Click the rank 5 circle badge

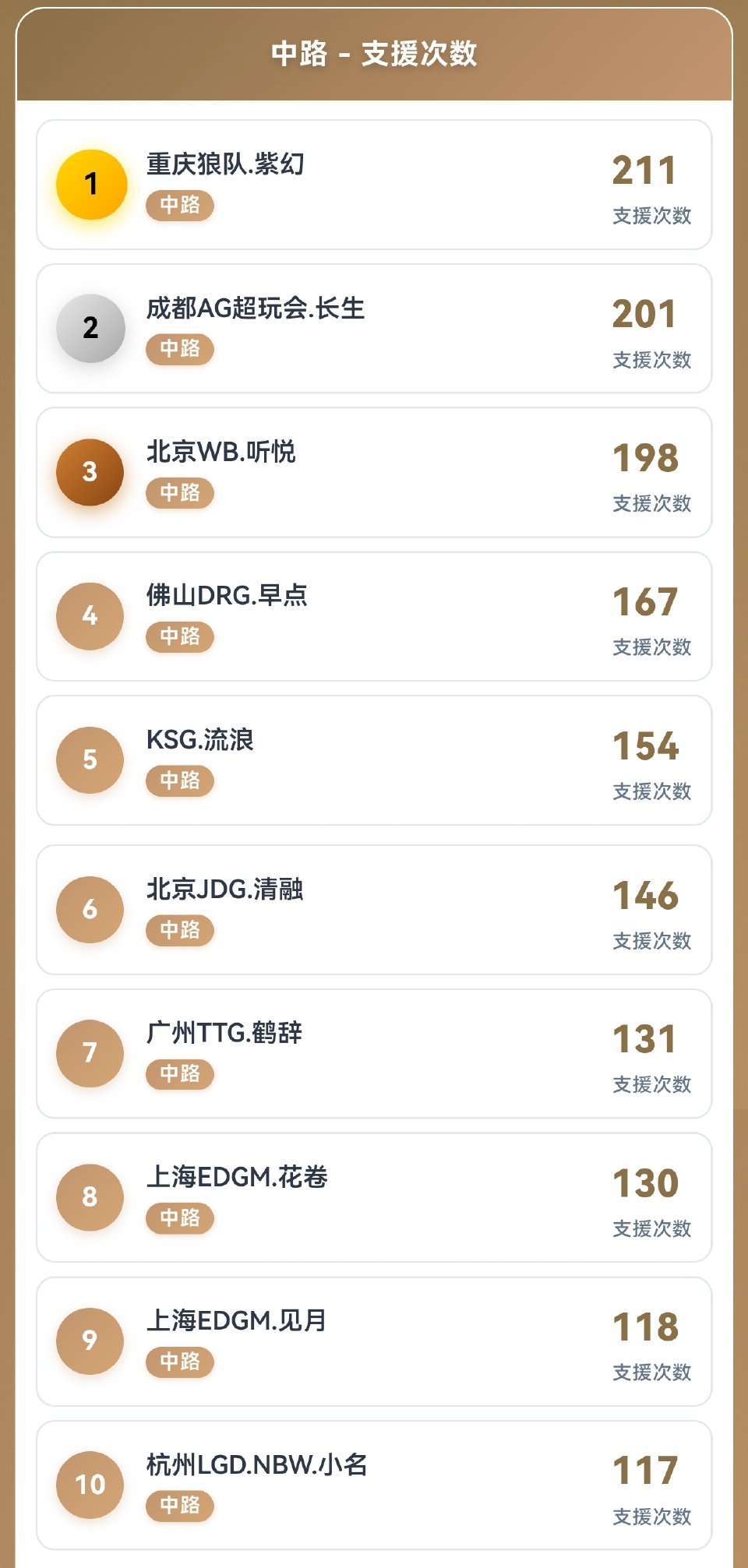(90, 760)
